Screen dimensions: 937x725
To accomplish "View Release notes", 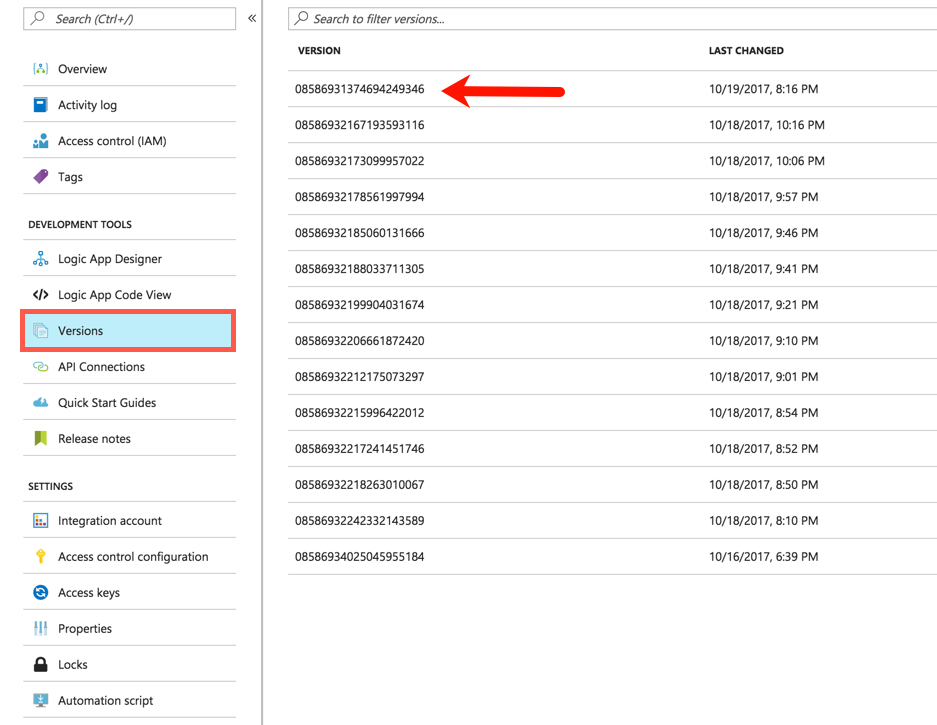I will (129, 439).
